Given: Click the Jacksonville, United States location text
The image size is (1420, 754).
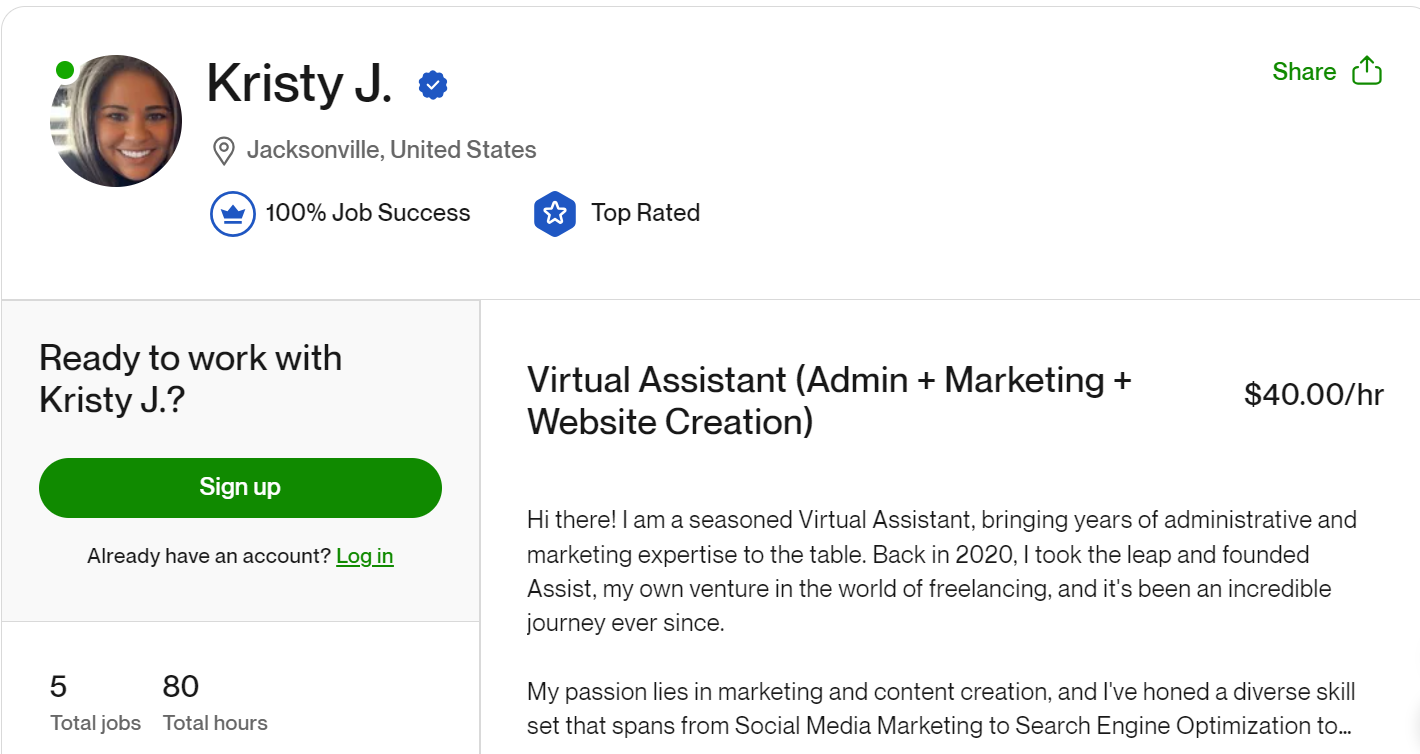Looking at the screenshot, I should 391,150.
